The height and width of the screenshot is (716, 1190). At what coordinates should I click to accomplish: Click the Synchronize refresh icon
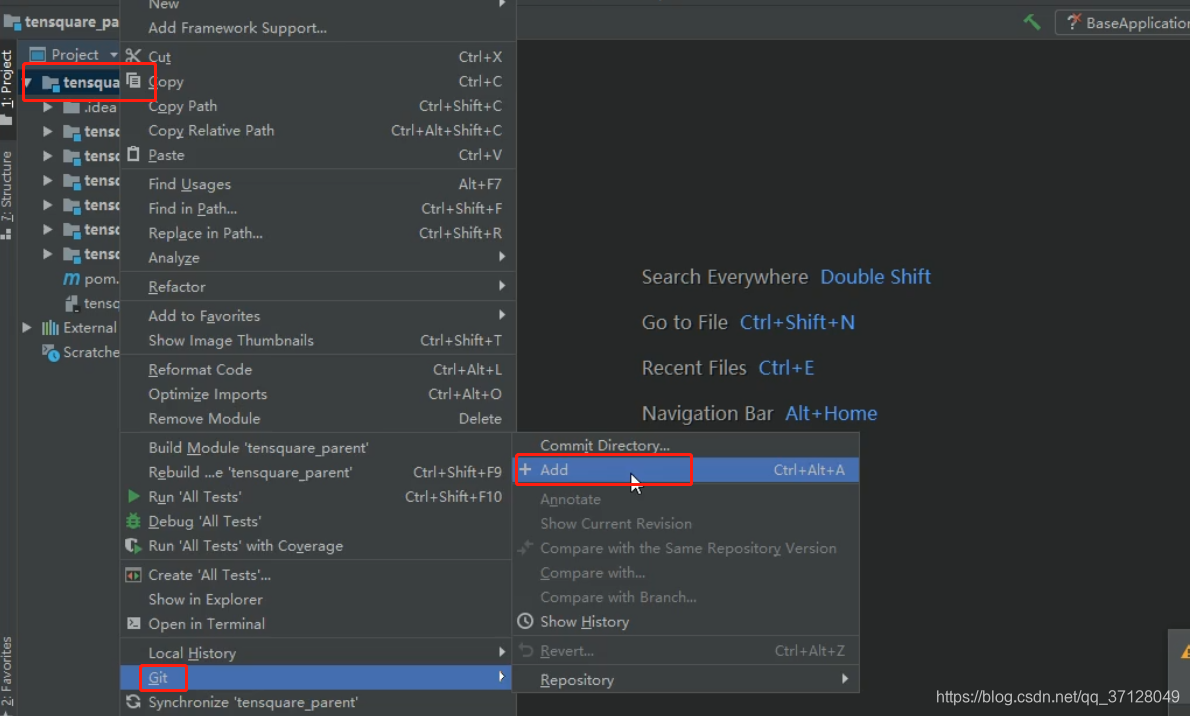click(134, 702)
